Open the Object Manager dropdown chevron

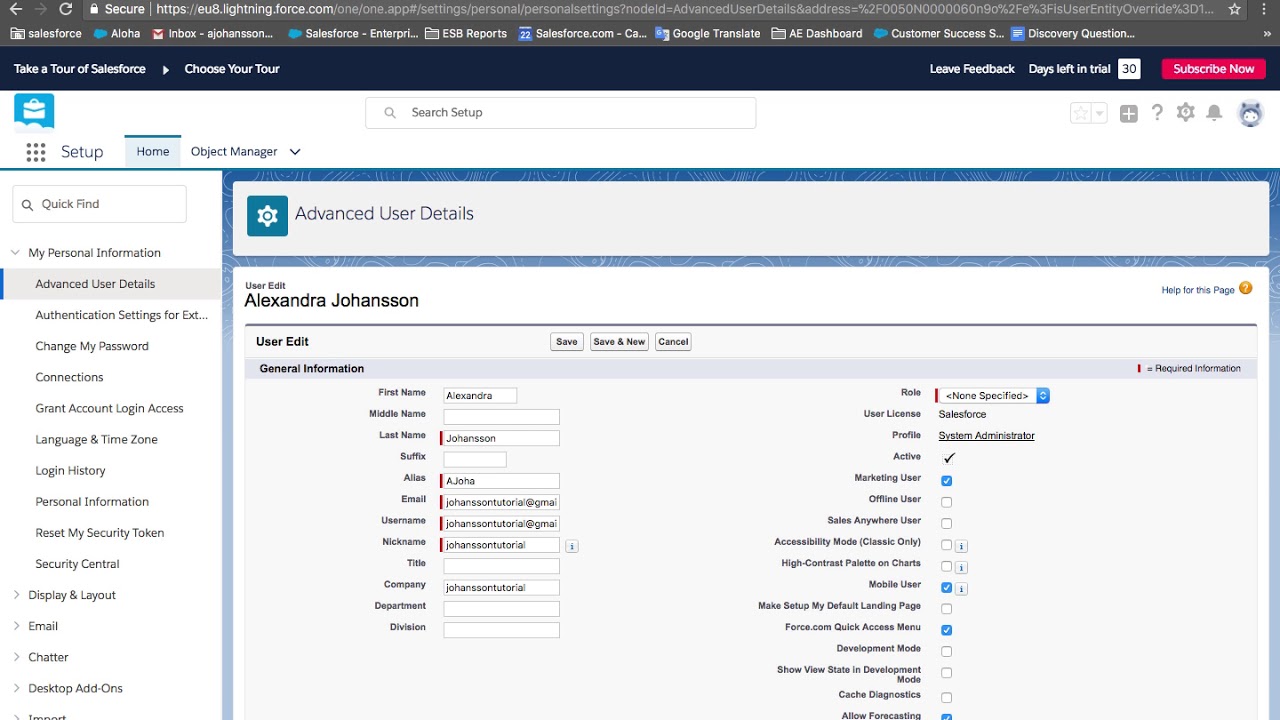[295, 152]
